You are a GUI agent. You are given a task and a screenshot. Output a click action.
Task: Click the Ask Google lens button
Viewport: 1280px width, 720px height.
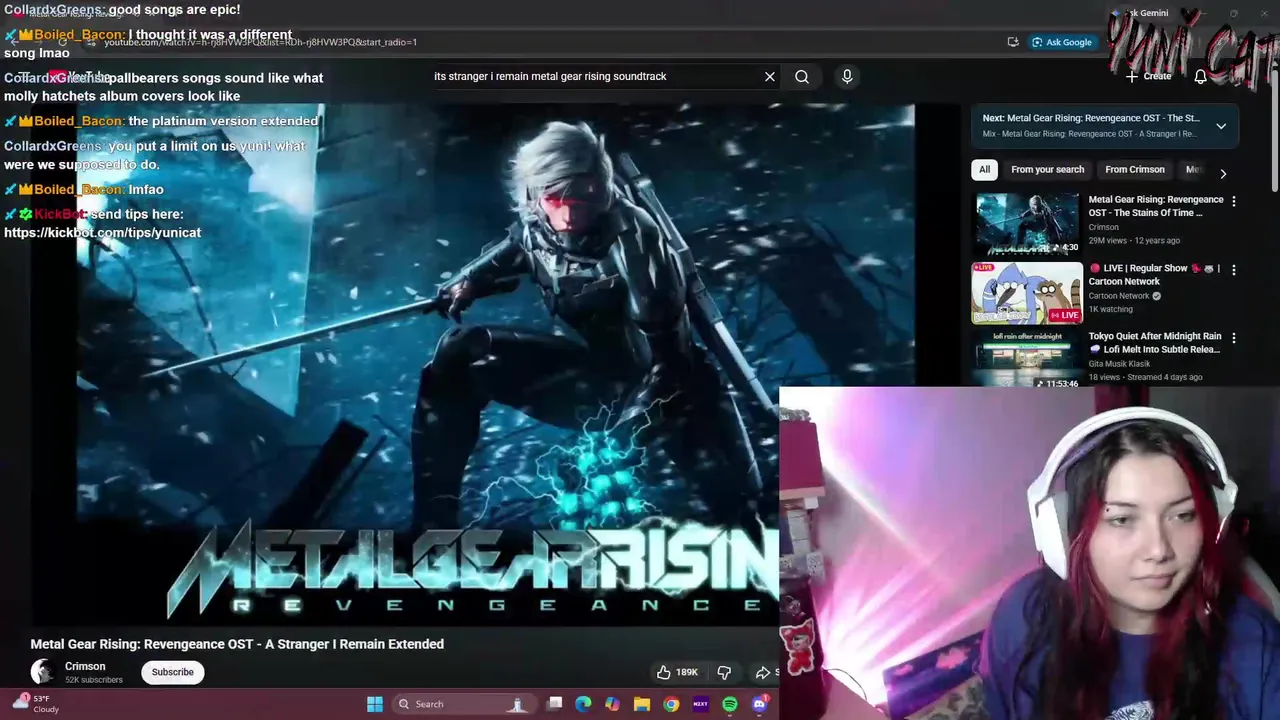click(1061, 42)
